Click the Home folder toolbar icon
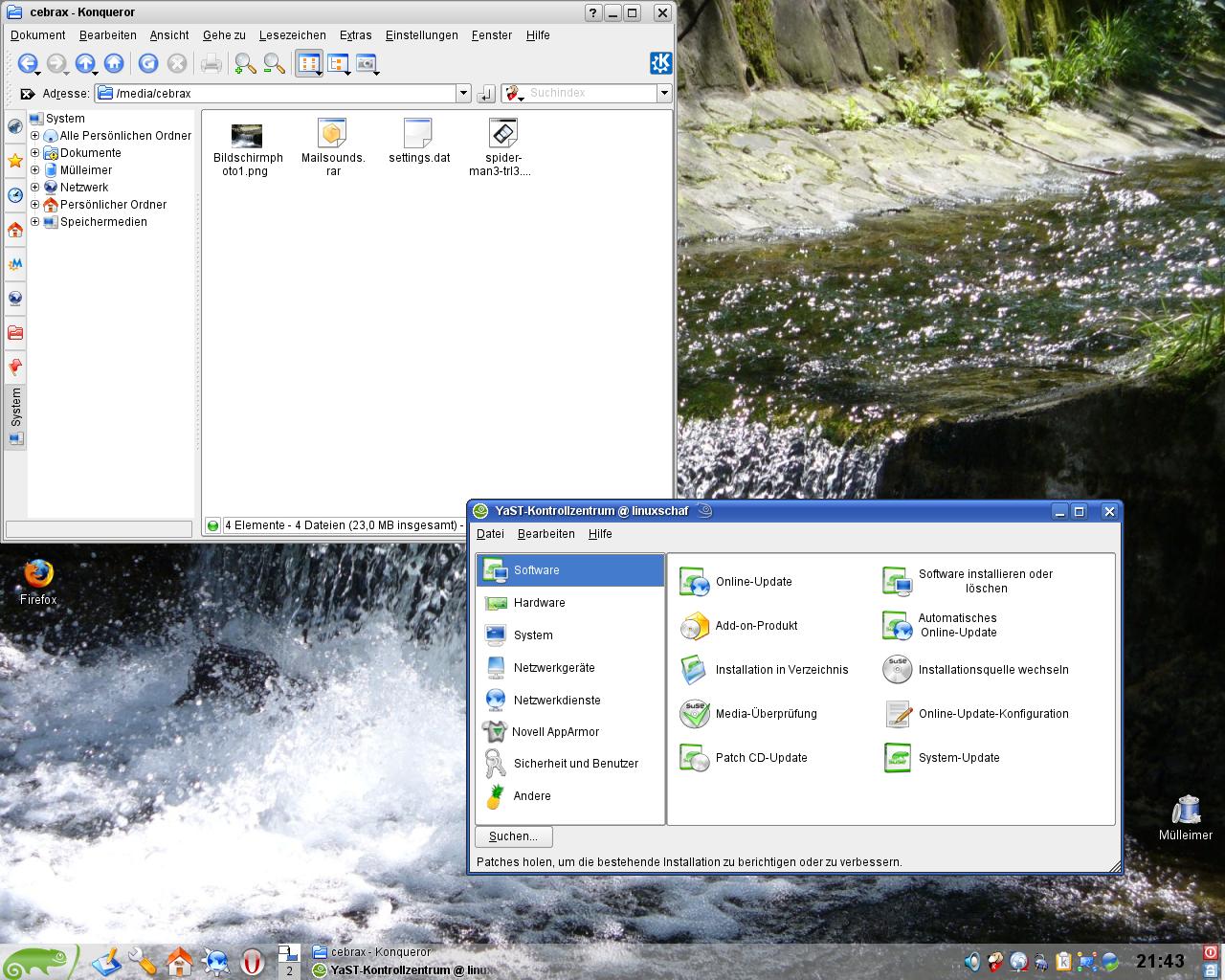Viewport: 1225px width, 980px height. tap(114, 63)
